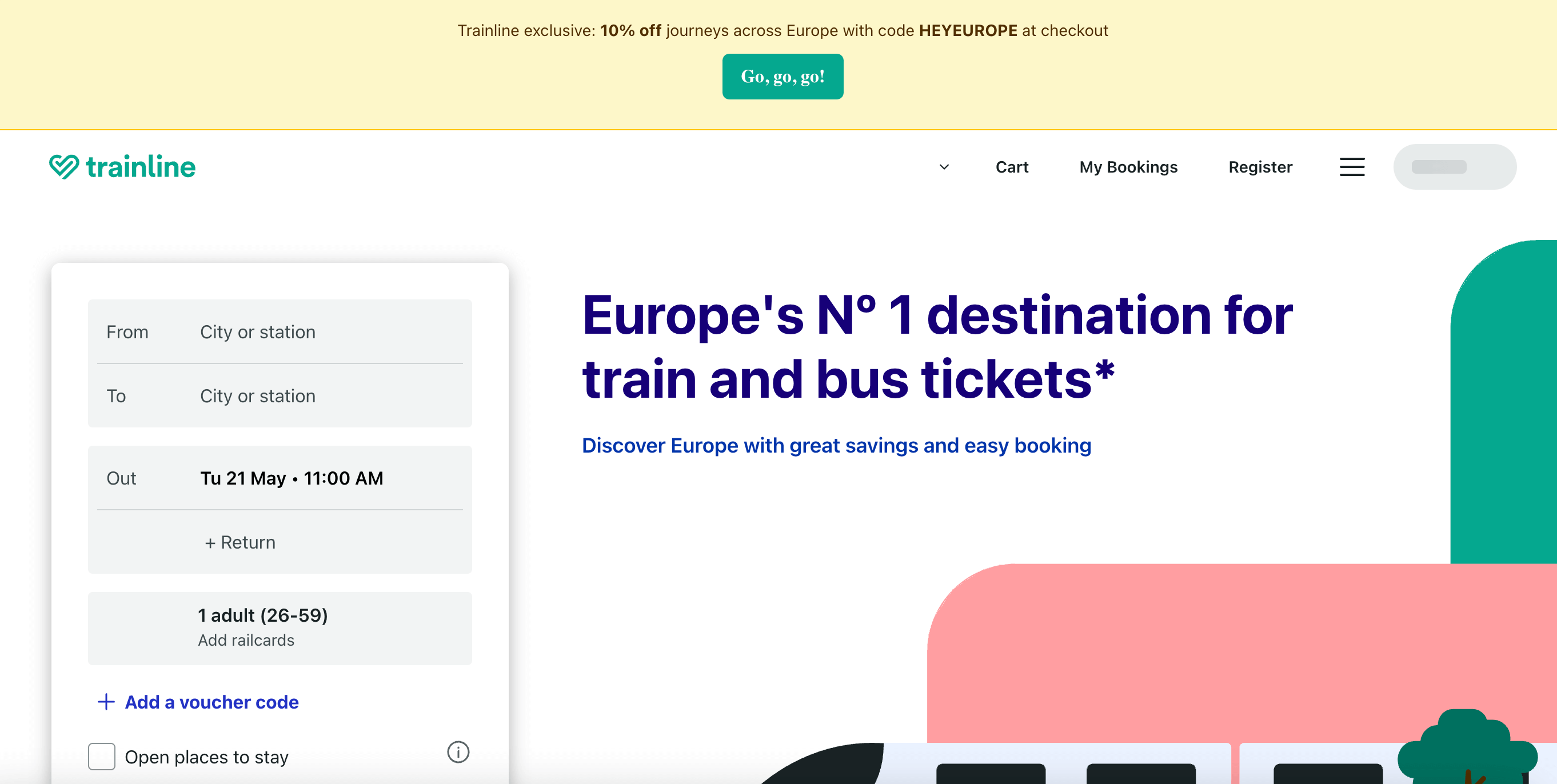
Task: Tick the Open places to stay checkbox
Action: tap(102, 756)
